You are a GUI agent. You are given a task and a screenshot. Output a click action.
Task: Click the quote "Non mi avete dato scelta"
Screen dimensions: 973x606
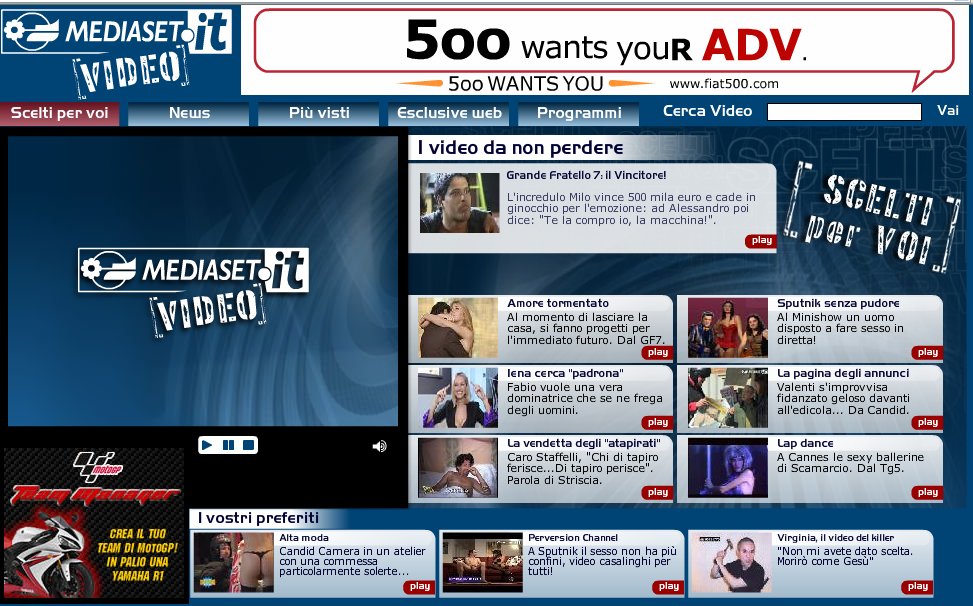click(x=845, y=556)
